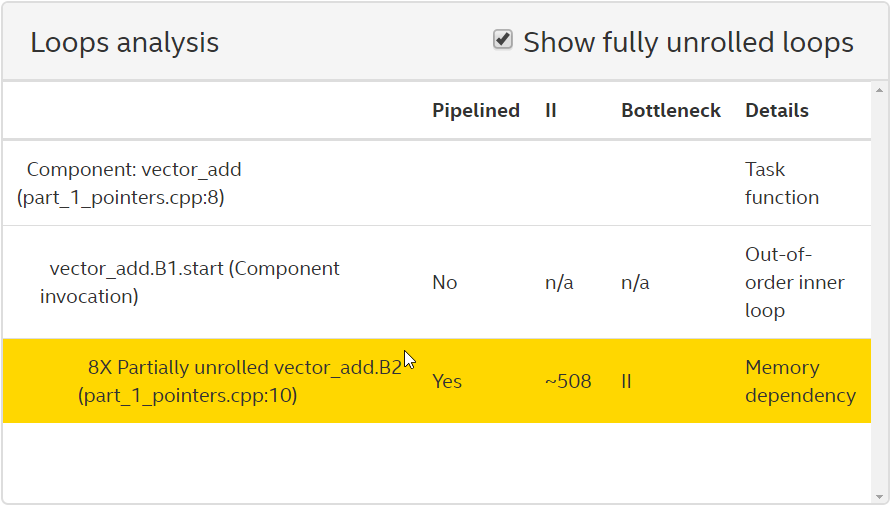Image resolution: width=891 pixels, height=506 pixels.
Task: Click the Yes pipelined value in B2 row
Action: (447, 382)
